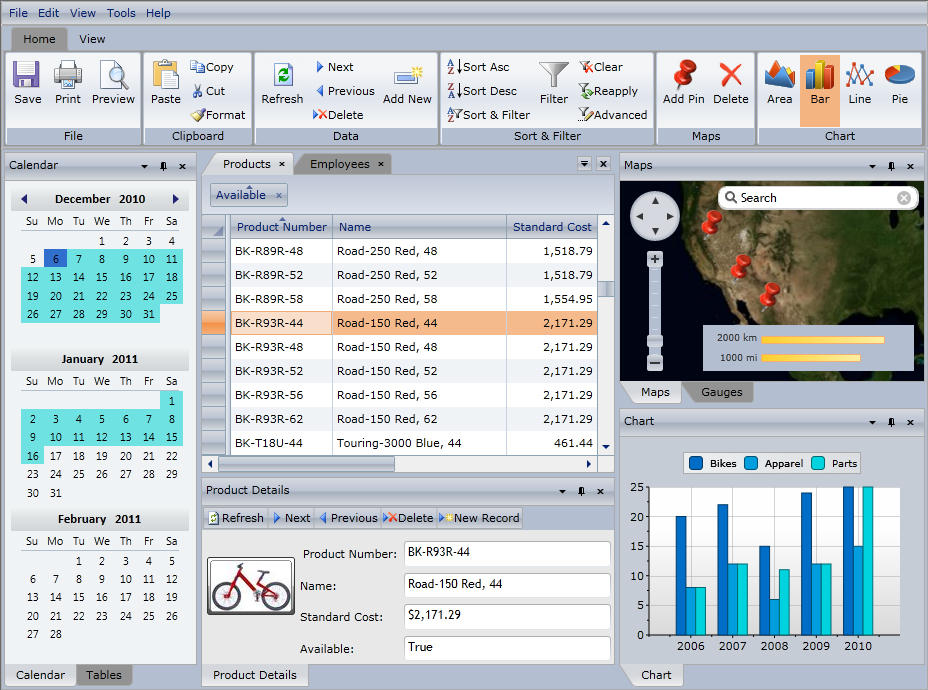Click Delete in the Maps group
928x690 pixels.
[x=731, y=82]
